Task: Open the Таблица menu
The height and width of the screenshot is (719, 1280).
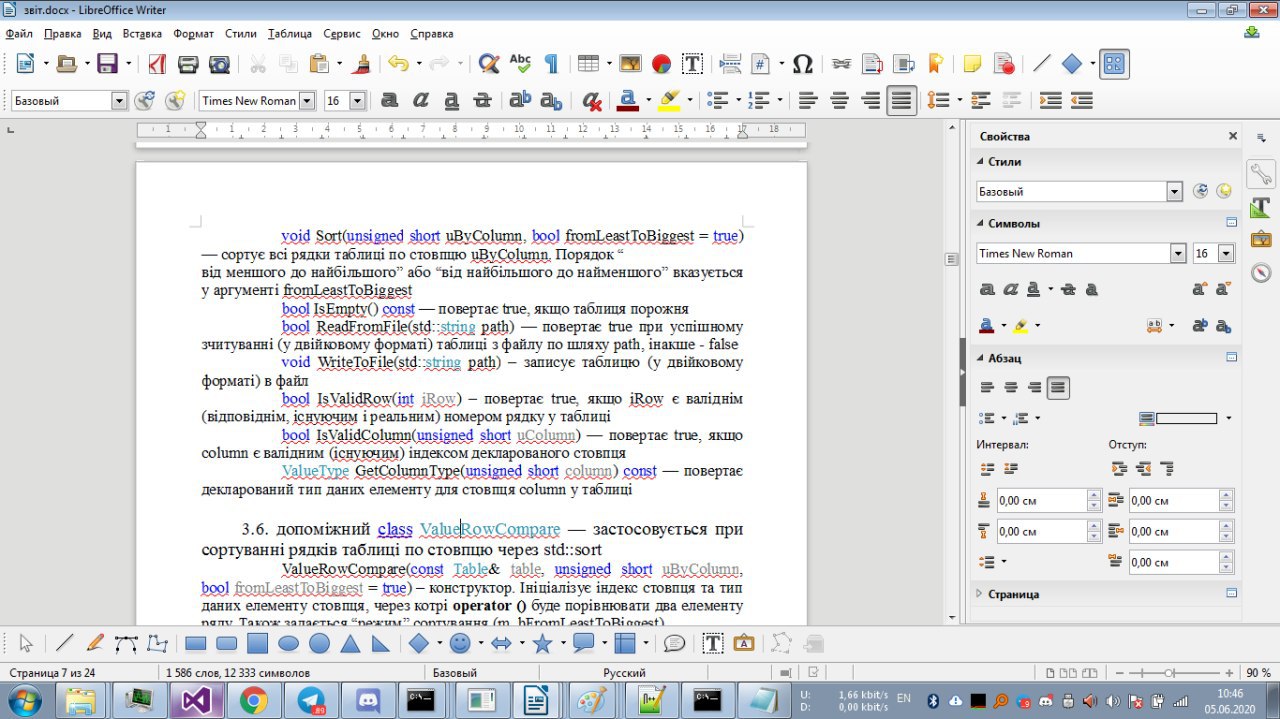Action: point(290,33)
